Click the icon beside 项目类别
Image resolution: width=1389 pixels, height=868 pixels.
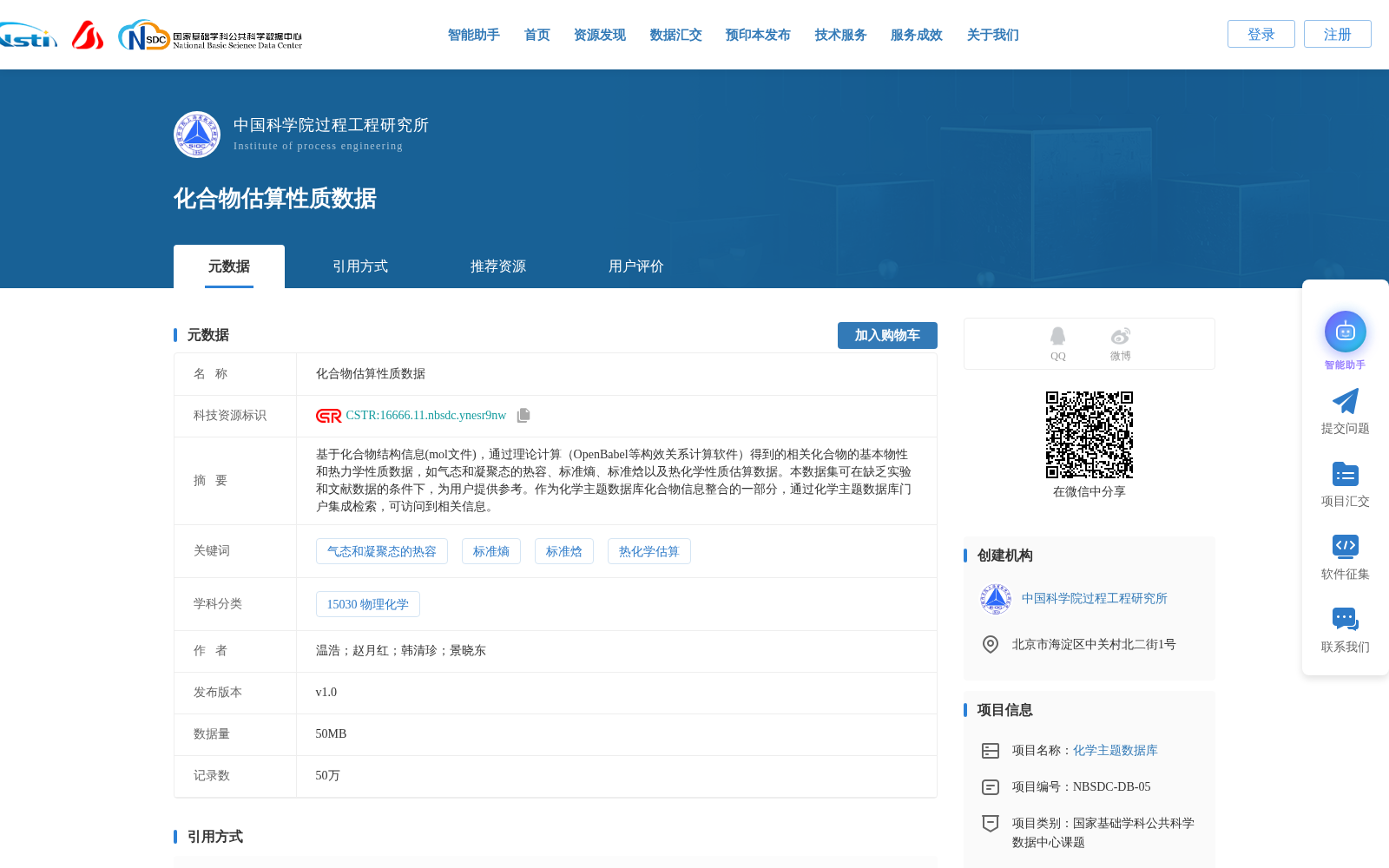(990, 823)
